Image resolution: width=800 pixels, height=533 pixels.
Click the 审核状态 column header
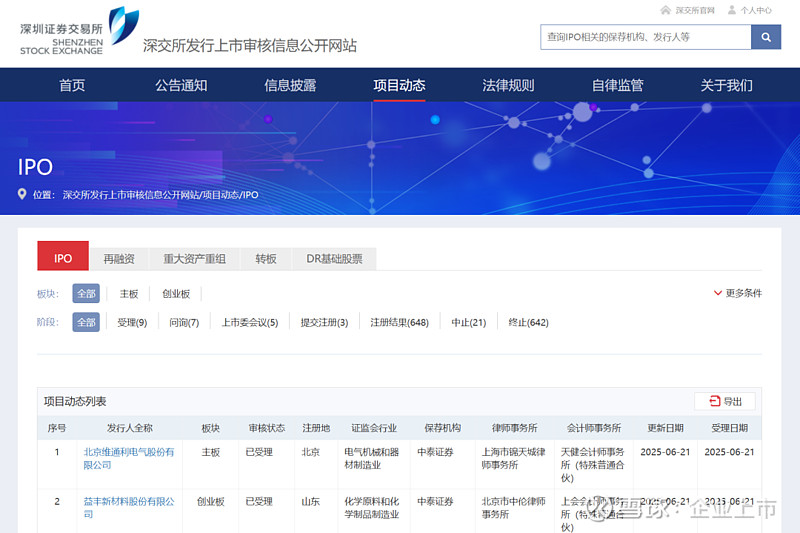pos(267,428)
